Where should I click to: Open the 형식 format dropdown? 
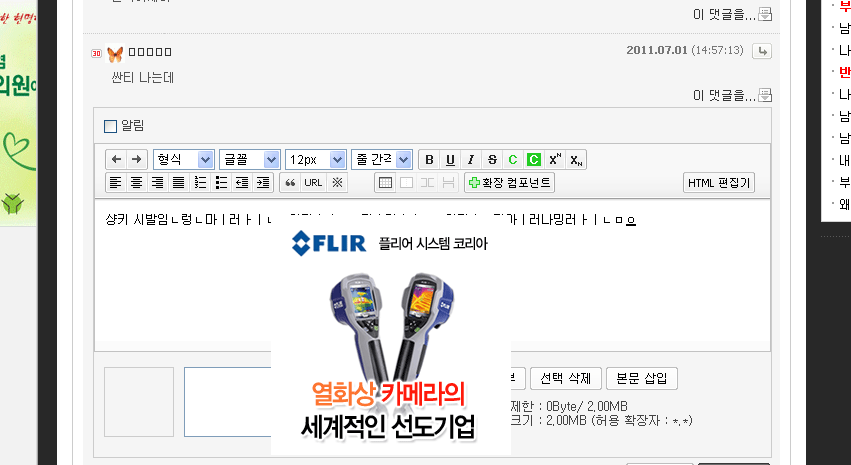183,160
